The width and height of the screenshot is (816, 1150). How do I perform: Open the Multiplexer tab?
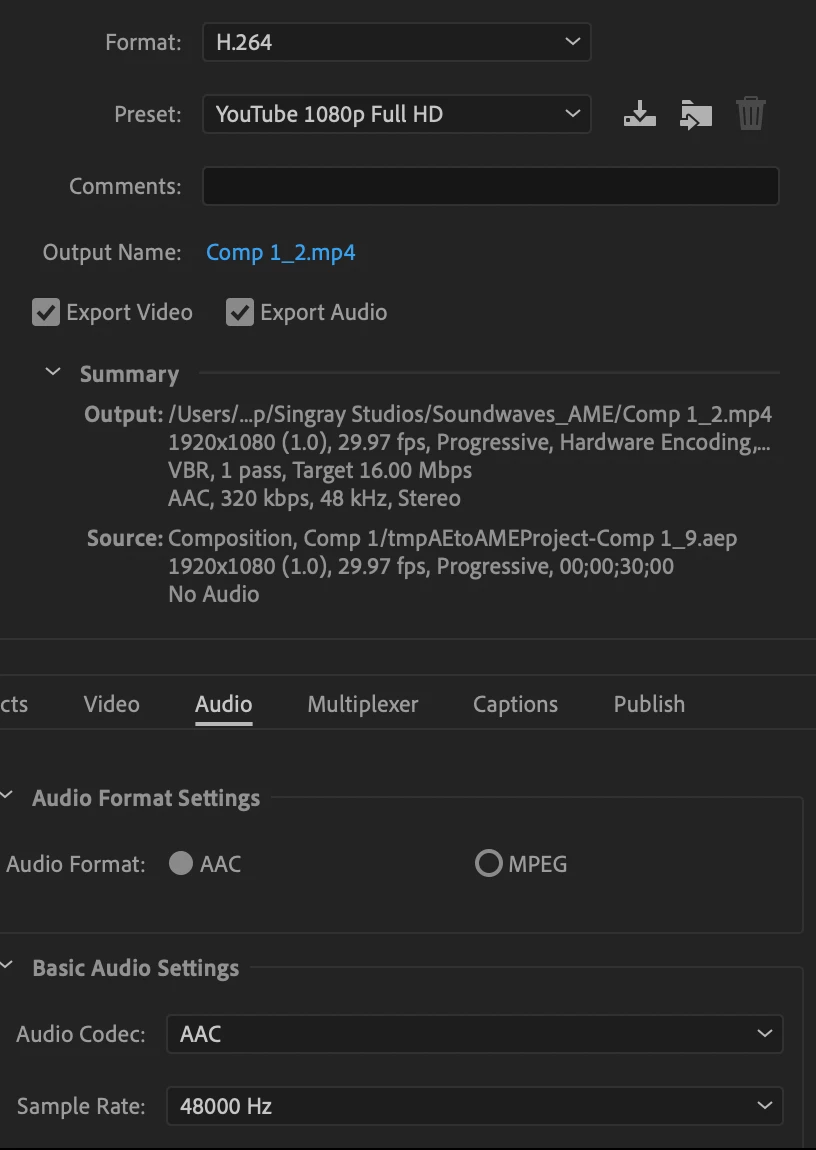[x=363, y=704]
